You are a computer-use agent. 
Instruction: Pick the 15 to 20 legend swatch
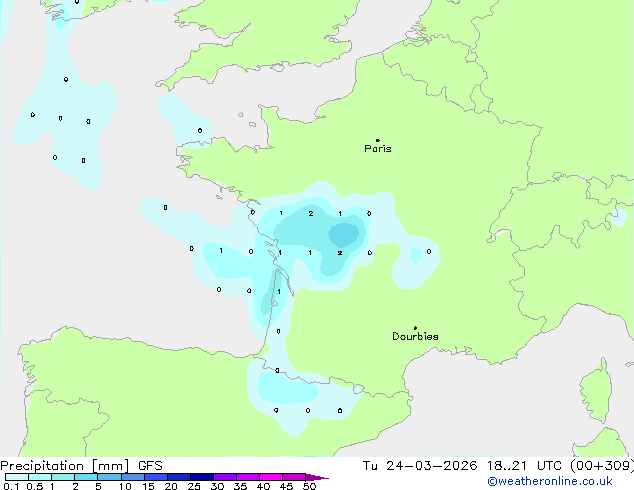pyautogui.click(x=156, y=477)
